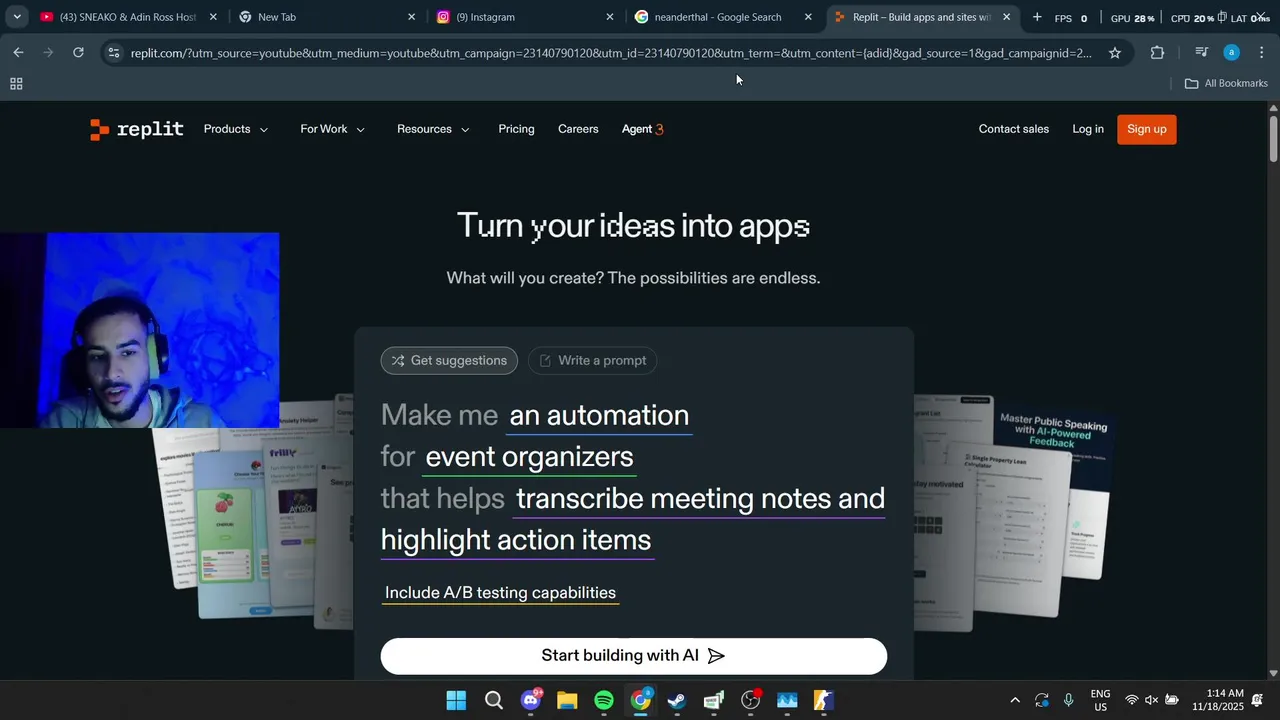Click the send arrow icon after Start building
The height and width of the screenshot is (720, 1280).
[x=716, y=656]
